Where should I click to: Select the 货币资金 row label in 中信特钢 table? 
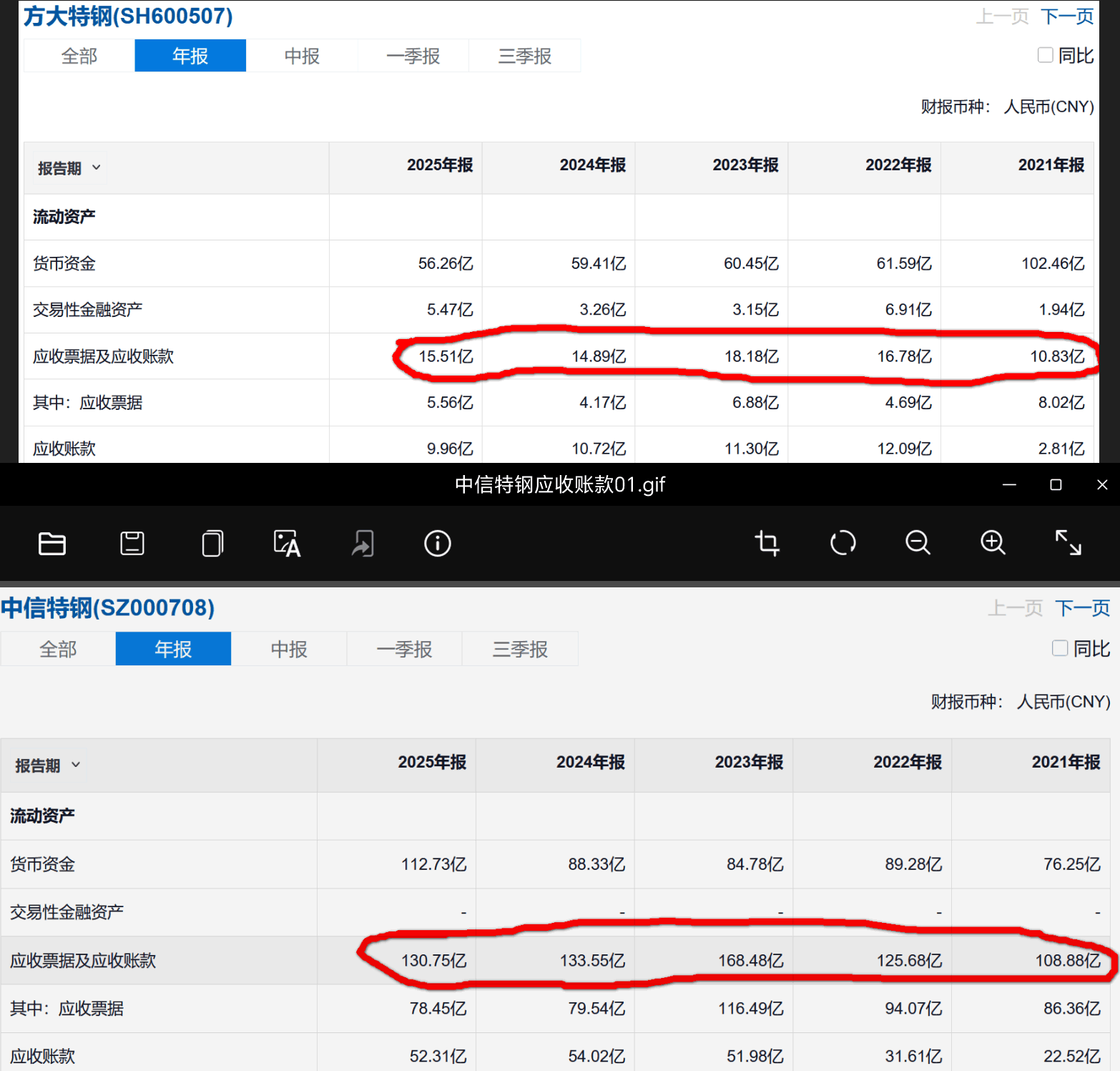pos(42,864)
